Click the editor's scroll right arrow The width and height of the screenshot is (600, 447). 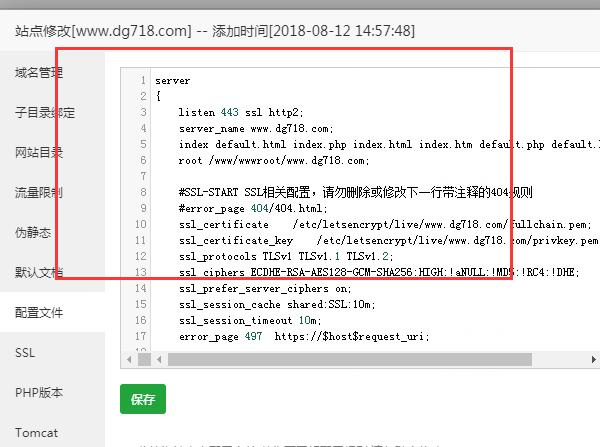(x=592, y=359)
